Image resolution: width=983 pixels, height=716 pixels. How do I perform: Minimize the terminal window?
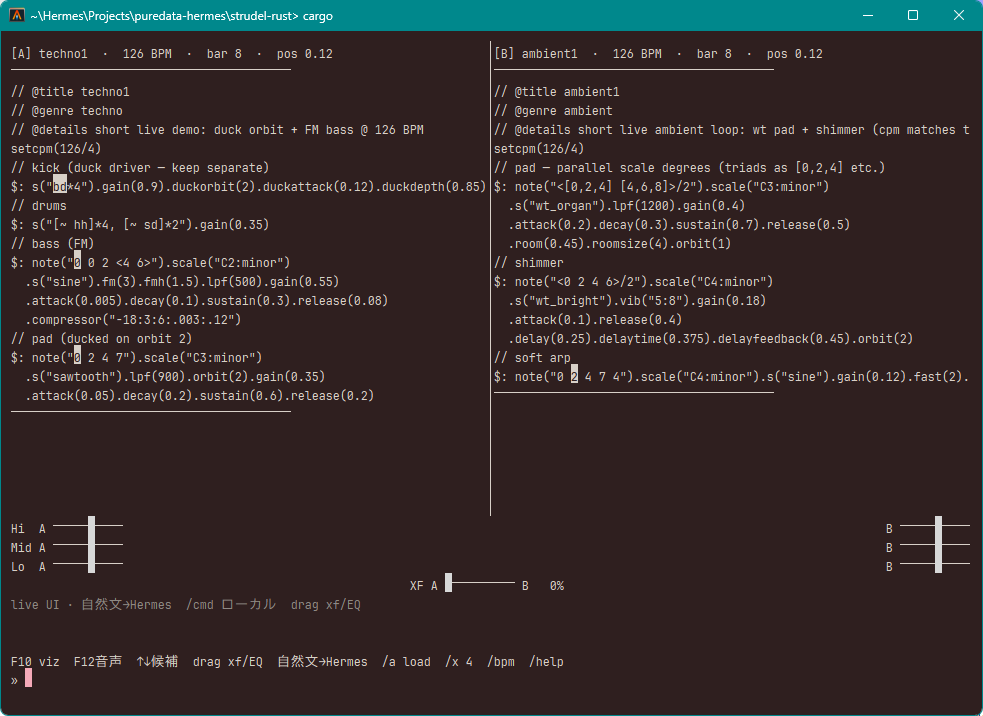click(868, 15)
